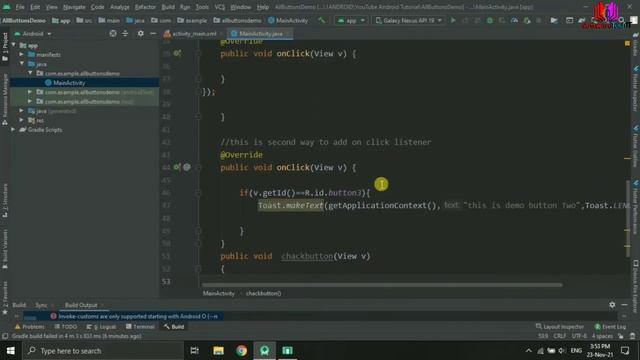This screenshot has width=640, height=360.
Task: Open the Problems tool window
Action: pos(29,327)
